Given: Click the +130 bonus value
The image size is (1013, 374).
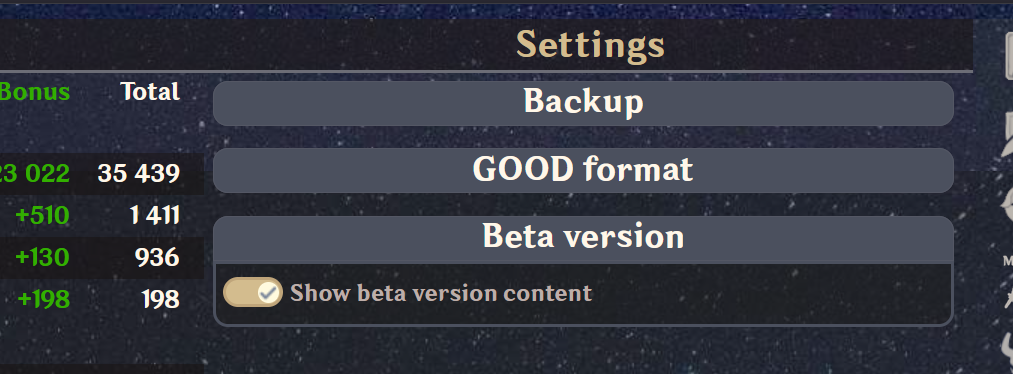Looking at the screenshot, I should coord(42,257).
